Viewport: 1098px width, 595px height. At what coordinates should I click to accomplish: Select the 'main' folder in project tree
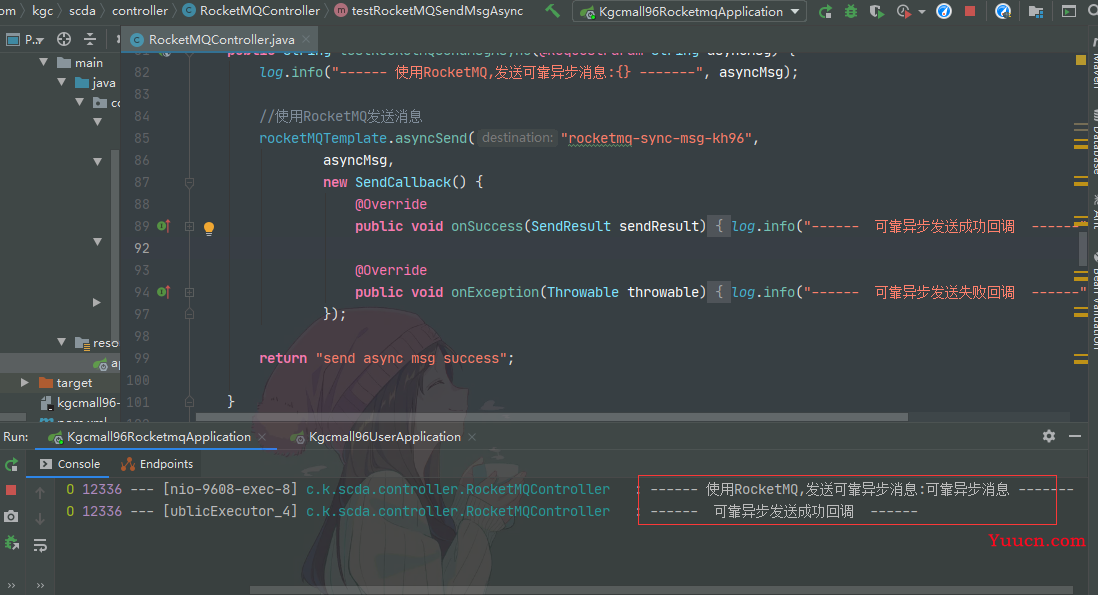coord(81,62)
